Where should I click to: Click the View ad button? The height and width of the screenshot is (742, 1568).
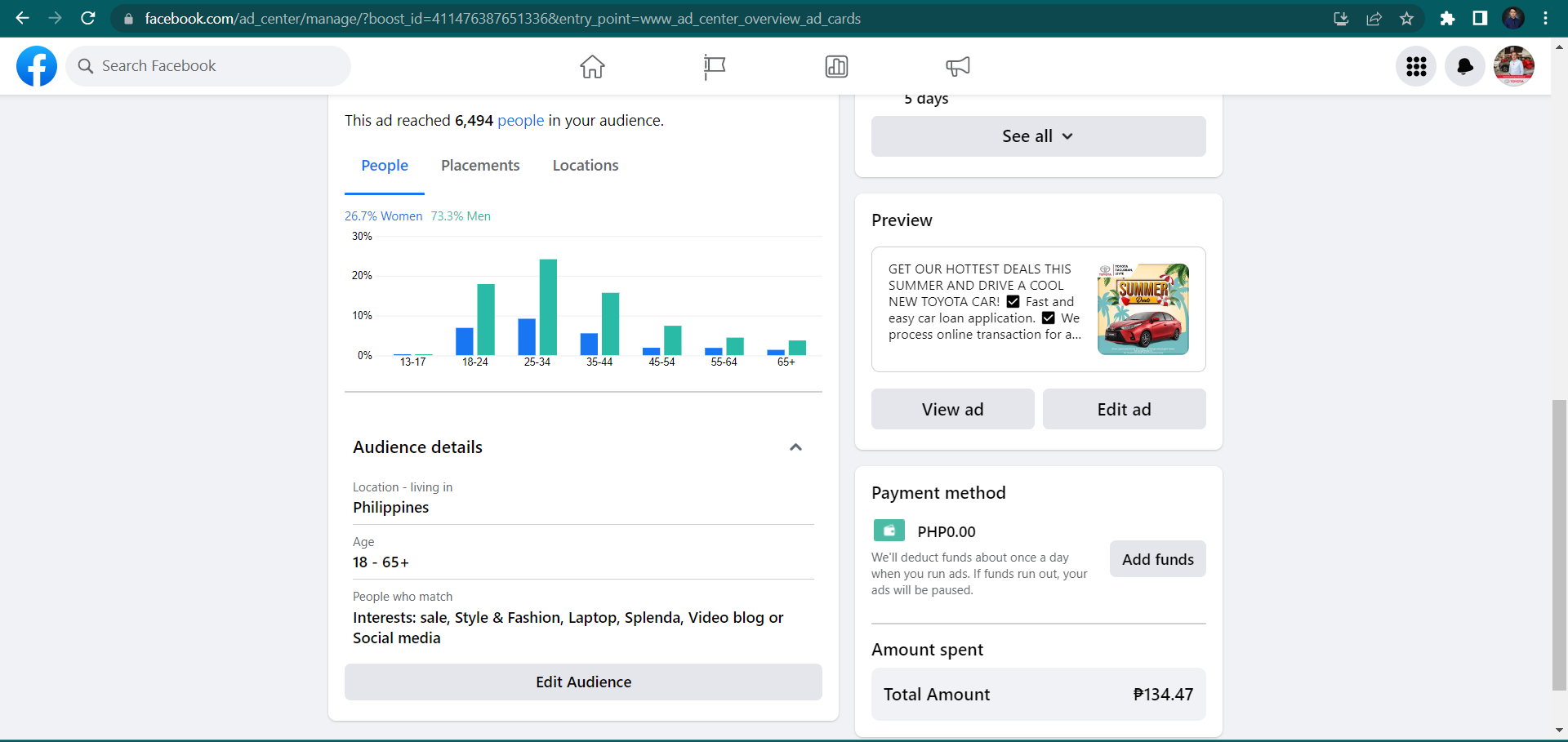click(952, 409)
